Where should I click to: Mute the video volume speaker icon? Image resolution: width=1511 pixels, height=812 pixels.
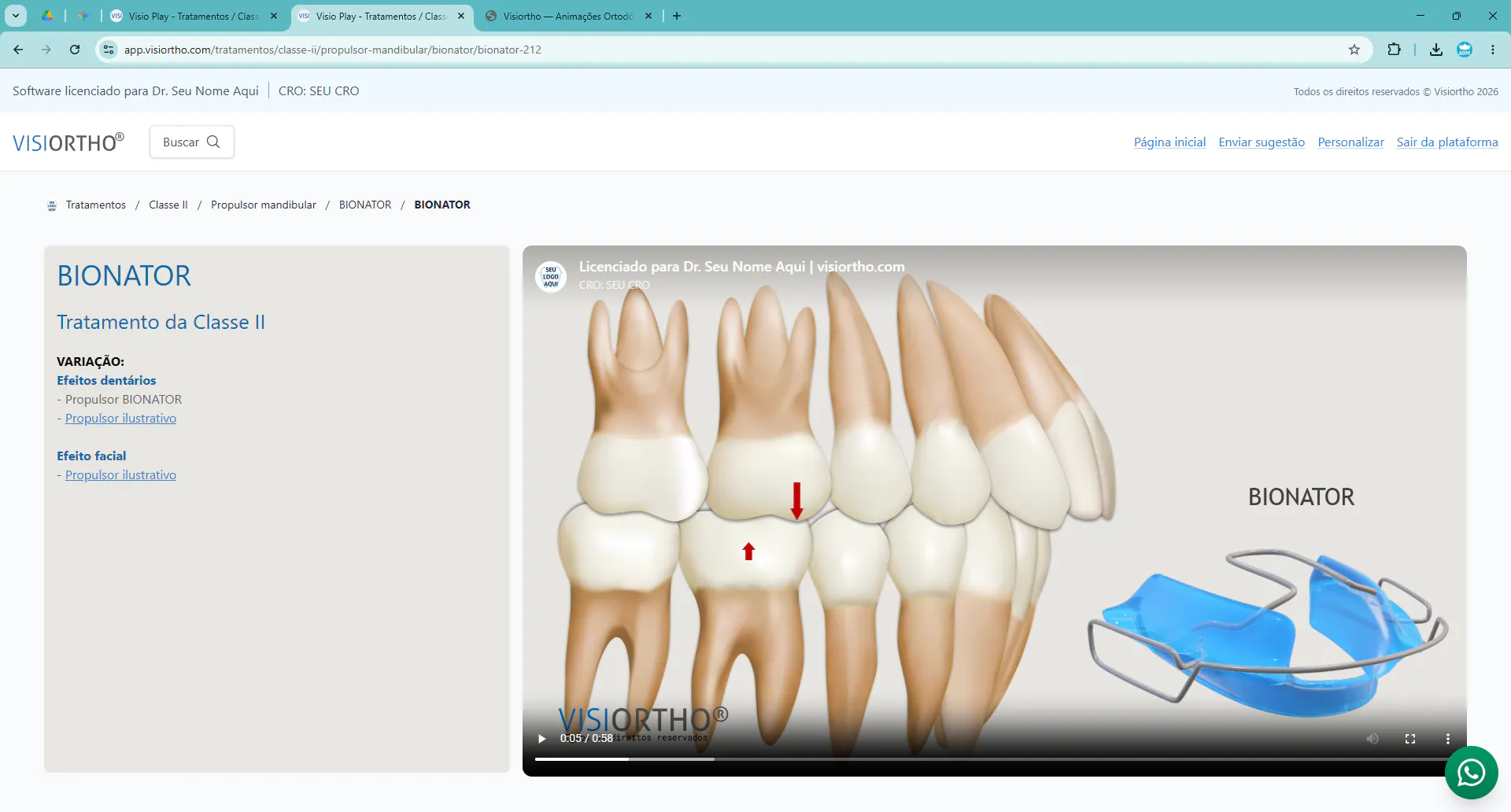click(x=1372, y=739)
